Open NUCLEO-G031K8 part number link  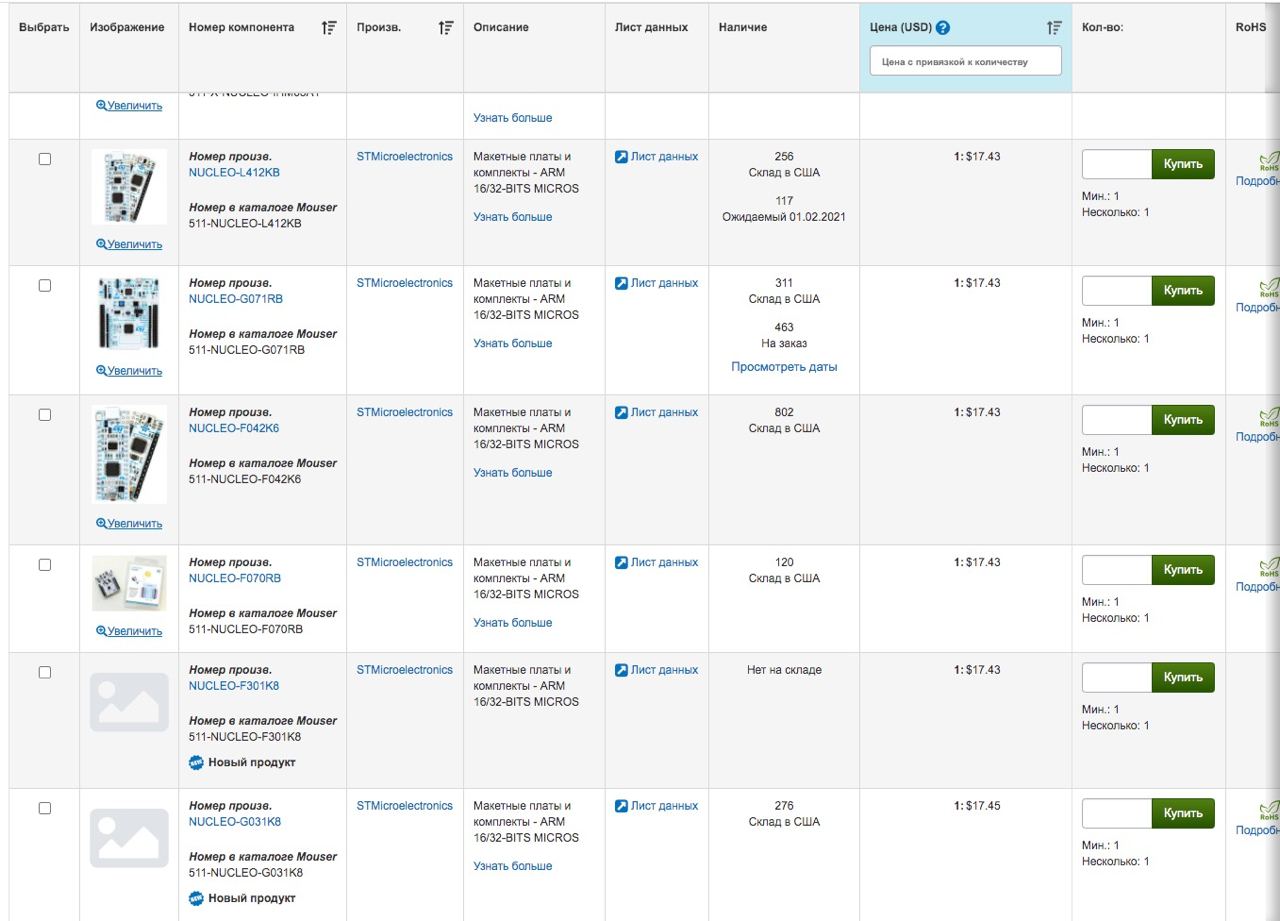click(235, 822)
